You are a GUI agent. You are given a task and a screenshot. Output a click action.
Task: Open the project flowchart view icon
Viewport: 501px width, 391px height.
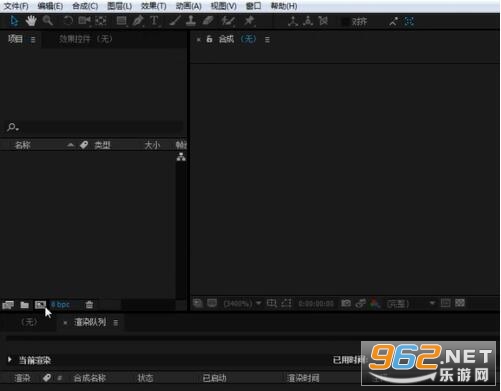click(x=181, y=157)
